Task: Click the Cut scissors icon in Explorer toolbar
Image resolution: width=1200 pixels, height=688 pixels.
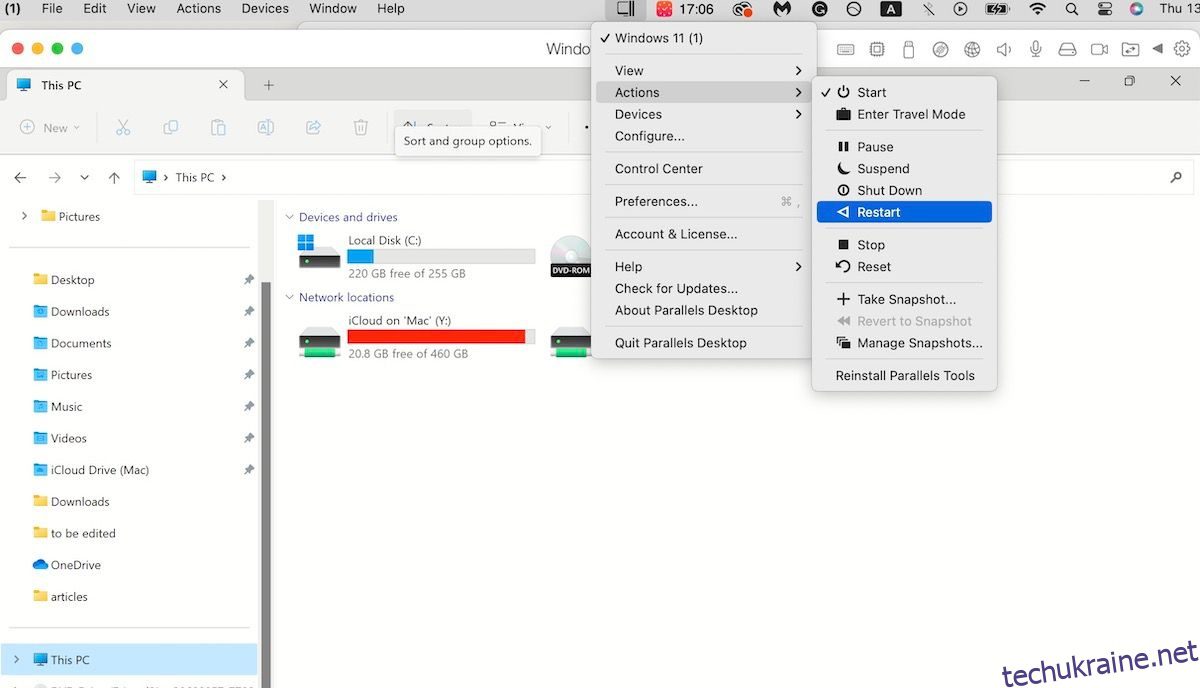Action: click(123, 127)
